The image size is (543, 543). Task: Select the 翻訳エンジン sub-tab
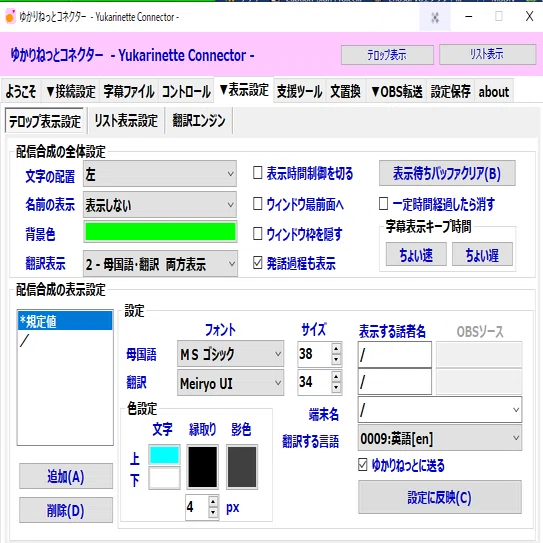(199, 121)
